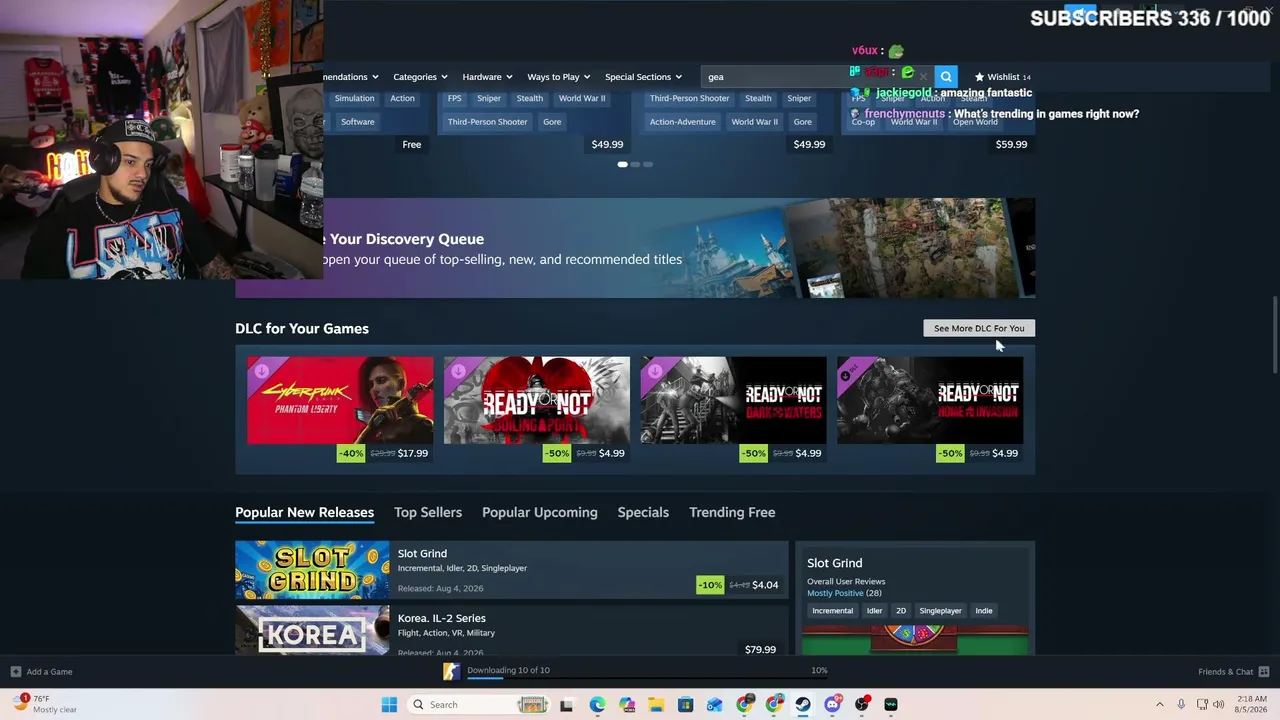This screenshot has width=1280, height=720.
Task: Click the Indie tag in Slot Grind panel
Action: point(984,611)
